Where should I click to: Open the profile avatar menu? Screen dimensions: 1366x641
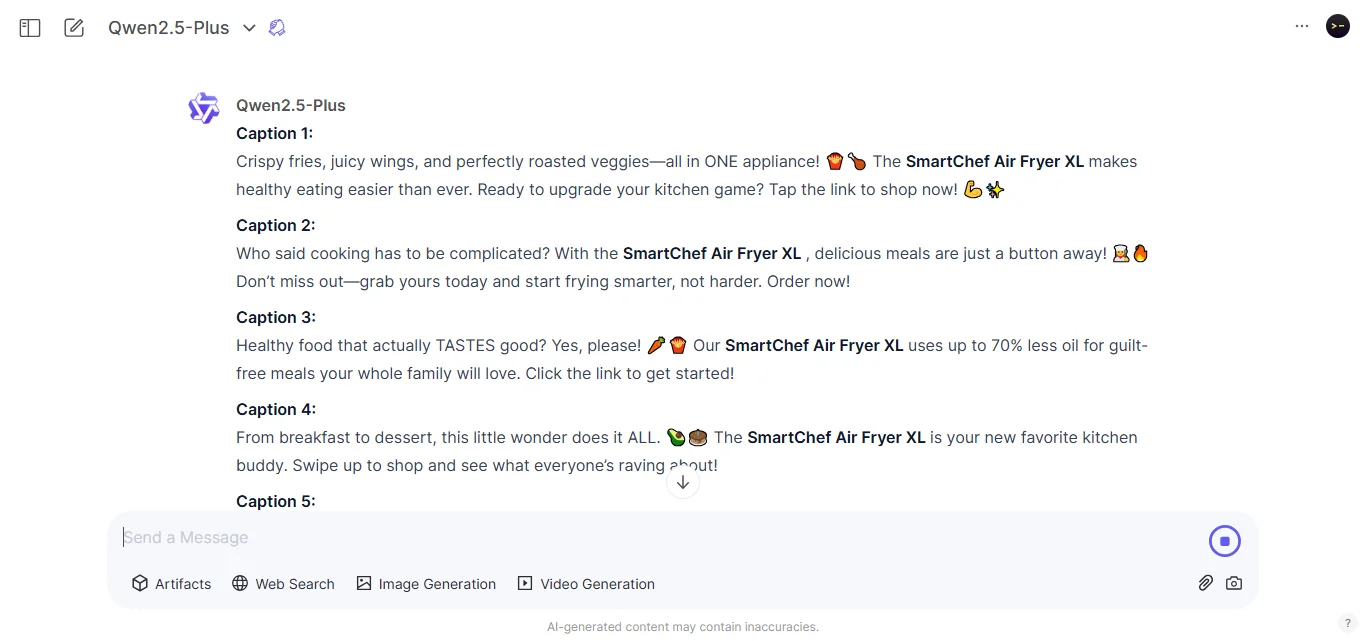tap(1337, 26)
